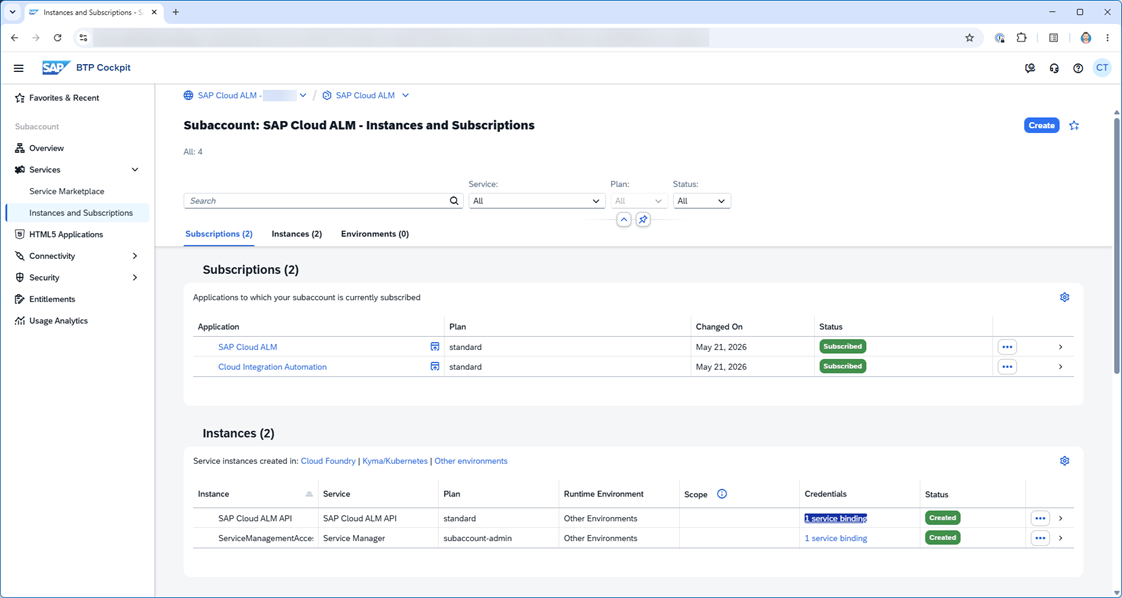Bookmark this page with browser star

pos(970,38)
